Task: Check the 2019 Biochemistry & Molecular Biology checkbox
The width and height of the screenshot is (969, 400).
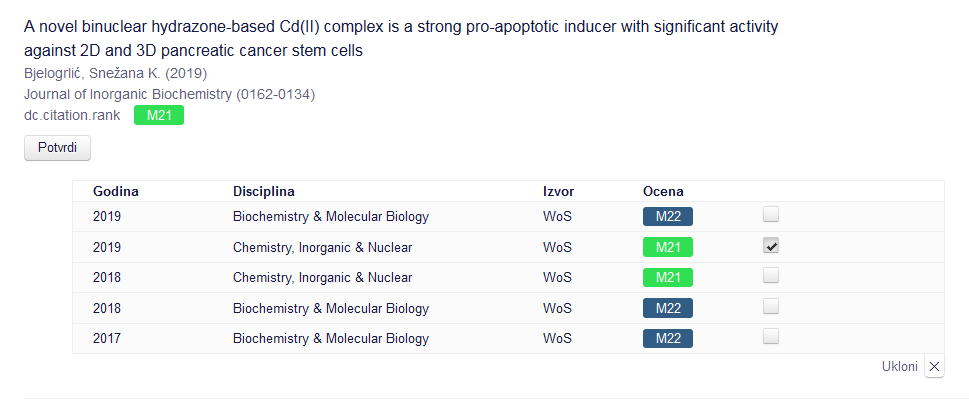Action: click(771, 215)
